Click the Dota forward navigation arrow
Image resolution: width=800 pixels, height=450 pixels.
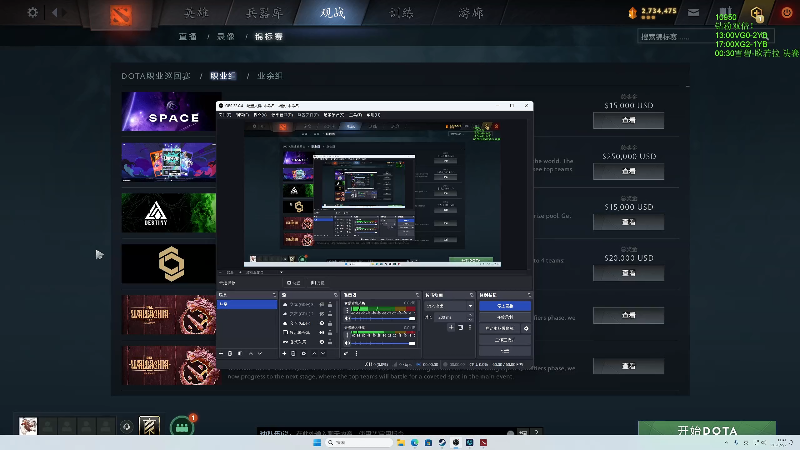coord(64,12)
